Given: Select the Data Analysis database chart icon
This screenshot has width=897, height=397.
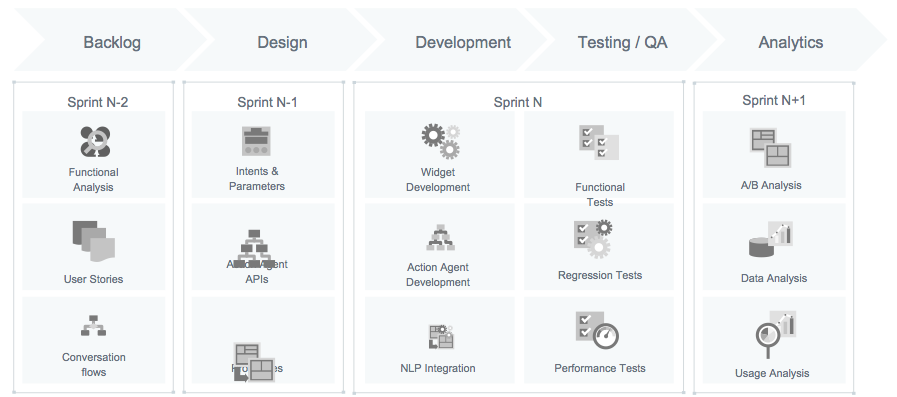Looking at the screenshot, I should 771,240.
